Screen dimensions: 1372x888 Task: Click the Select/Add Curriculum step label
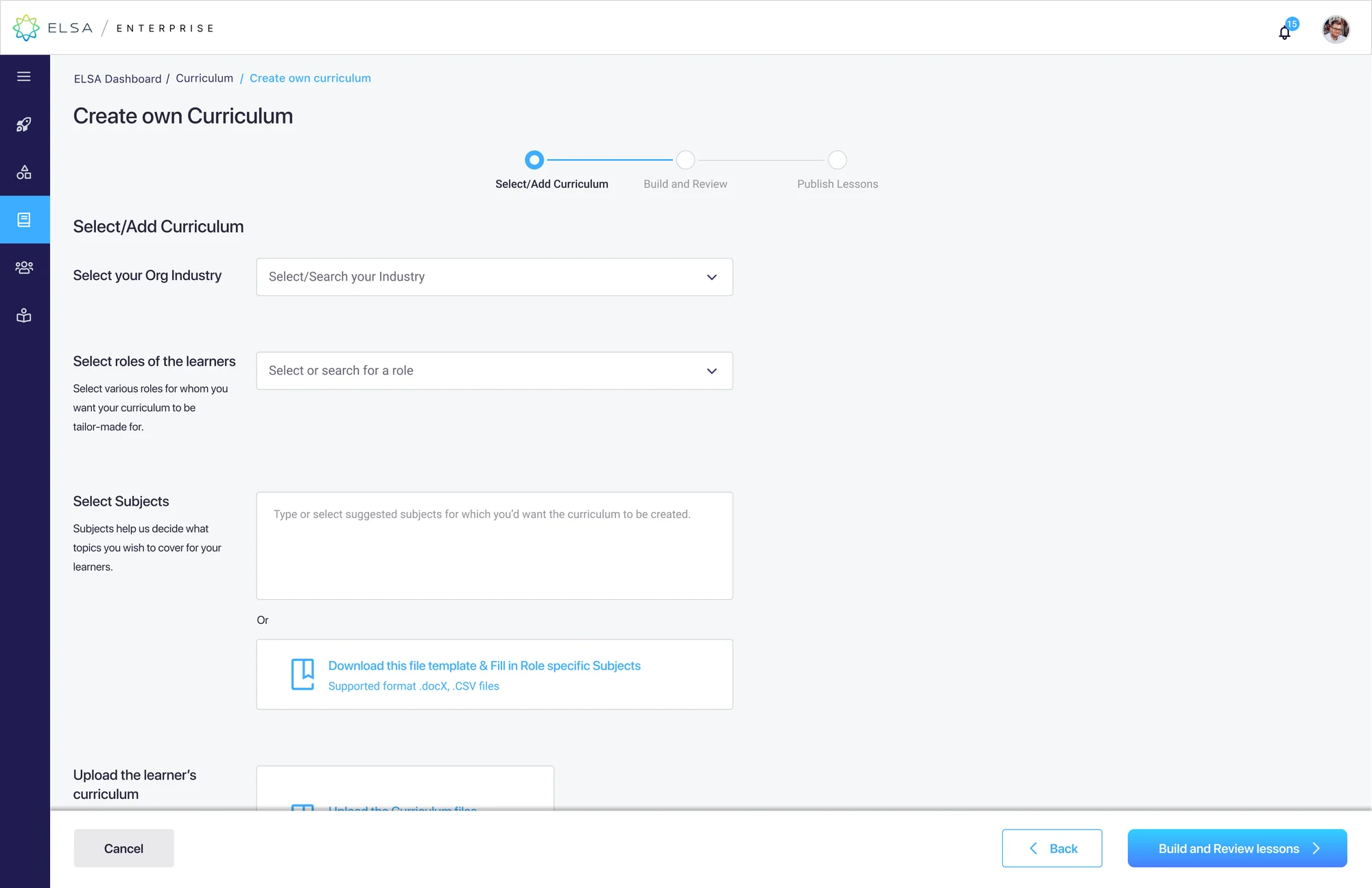tap(552, 184)
